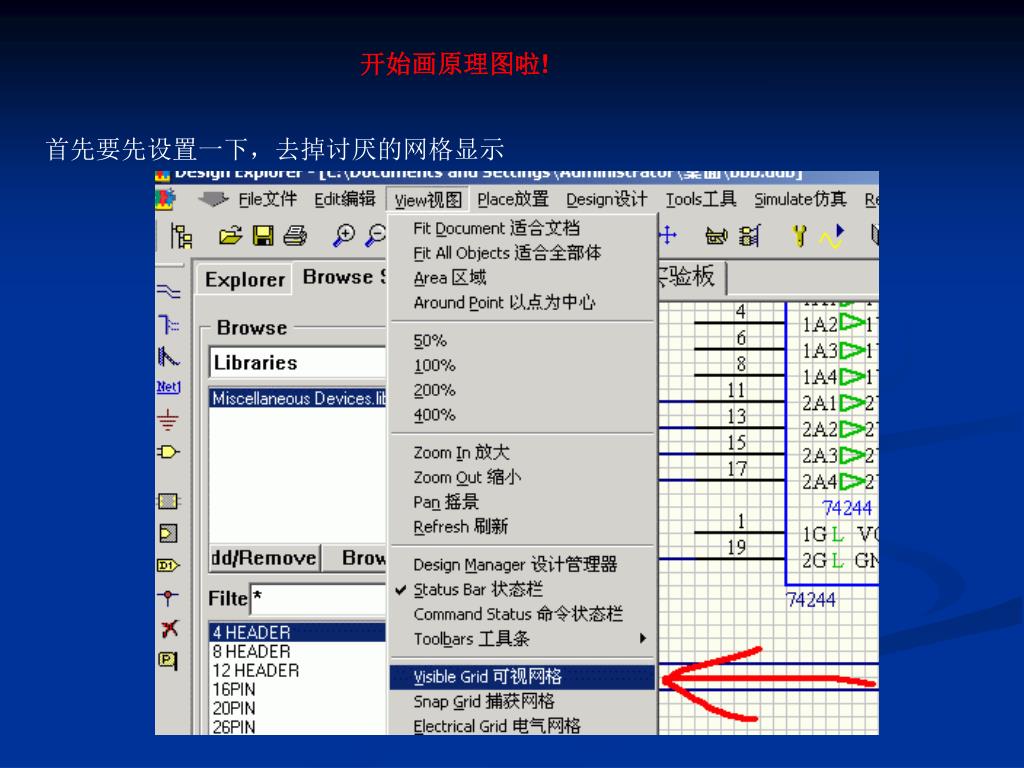This screenshot has width=1024, height=768.
Task: Open the Place放置 menu
Action: (513, 199)
